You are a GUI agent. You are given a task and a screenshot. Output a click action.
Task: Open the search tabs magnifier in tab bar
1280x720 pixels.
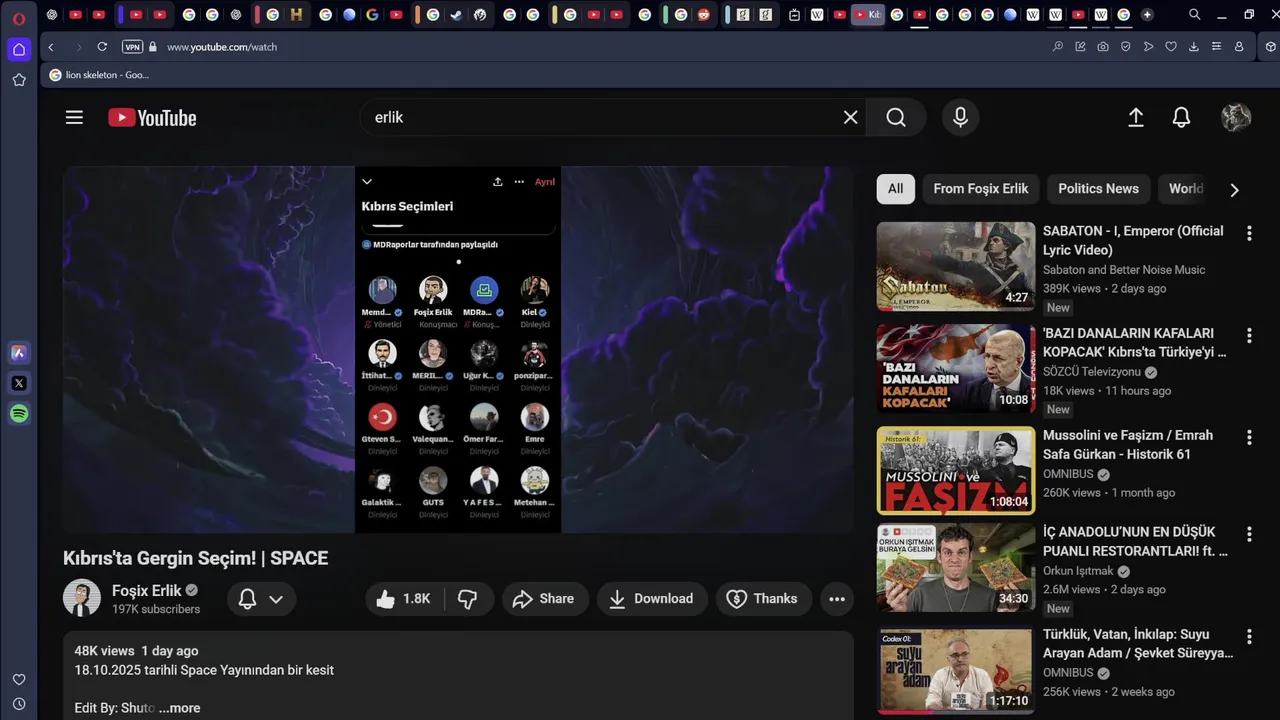(x=1194, y=15)
